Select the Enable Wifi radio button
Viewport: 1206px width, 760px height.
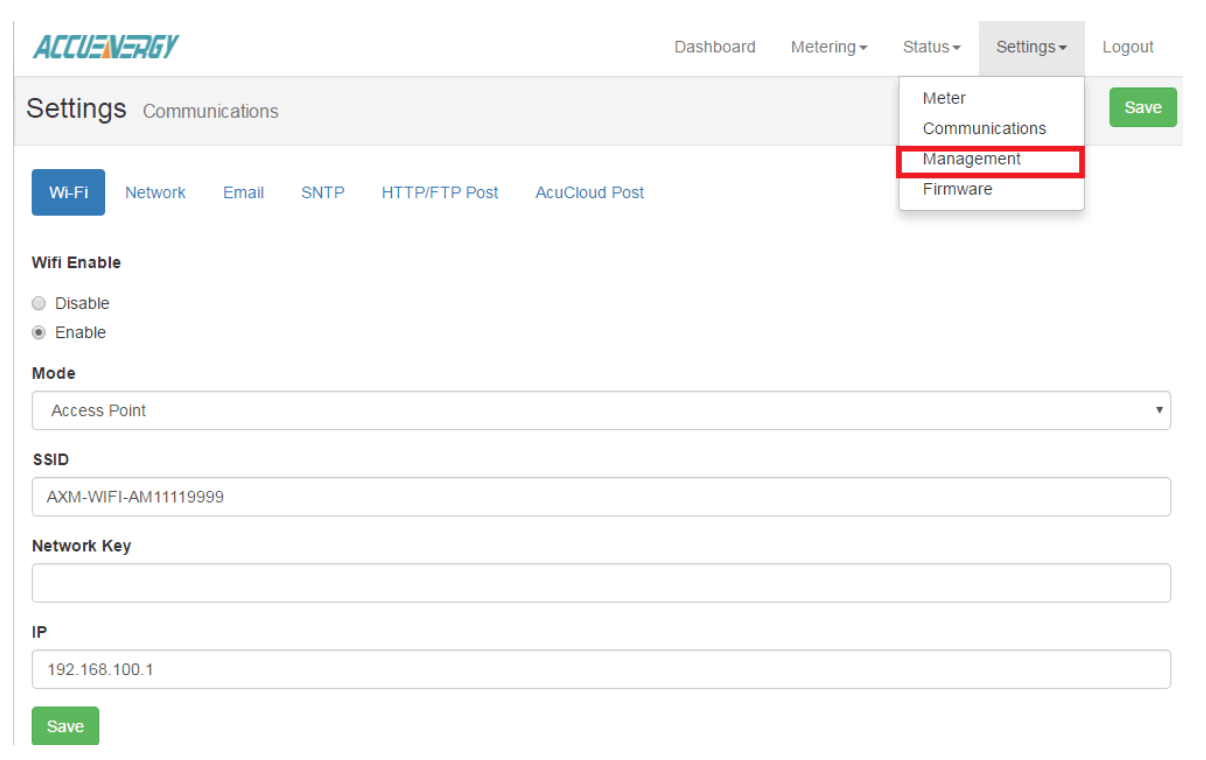tap(39, 332)
